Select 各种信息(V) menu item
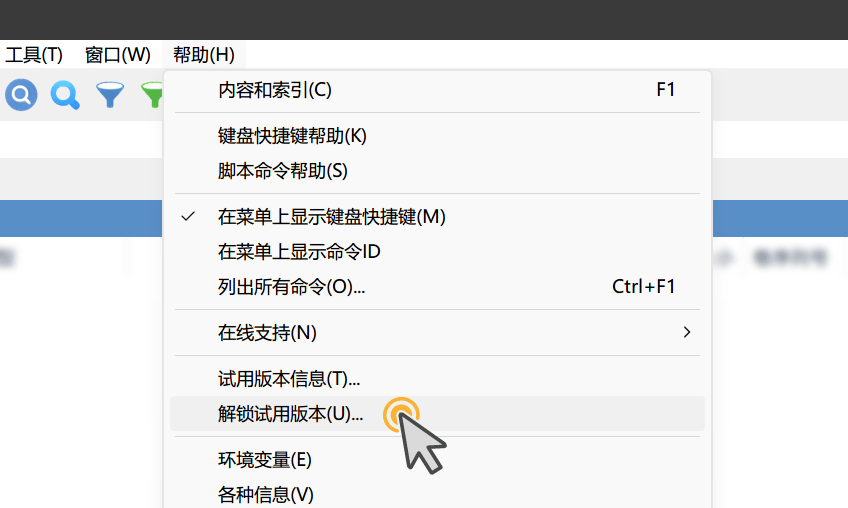Screen dimensions: 848x508 (437, 494)
